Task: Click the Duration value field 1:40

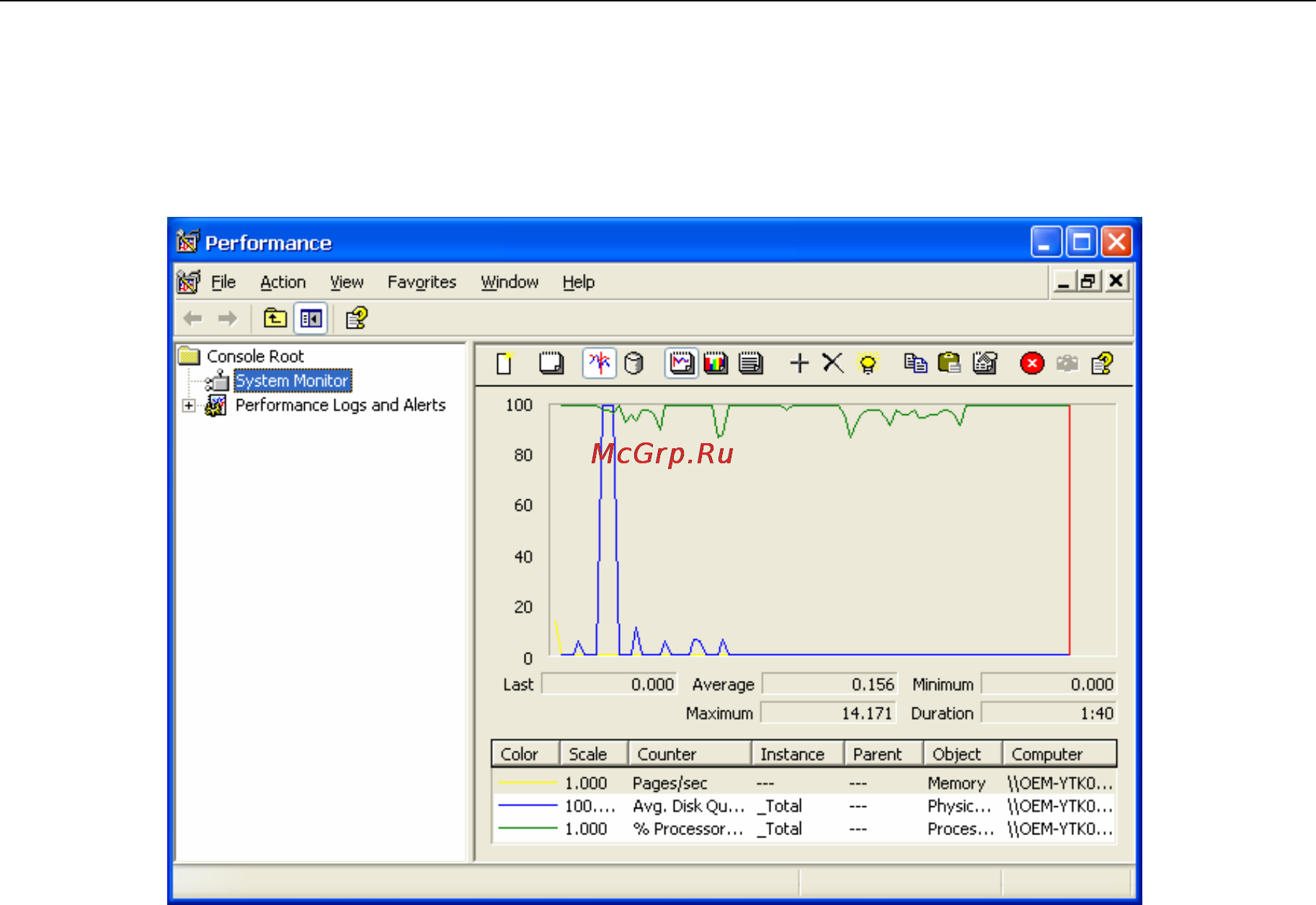Action: 1049,713
